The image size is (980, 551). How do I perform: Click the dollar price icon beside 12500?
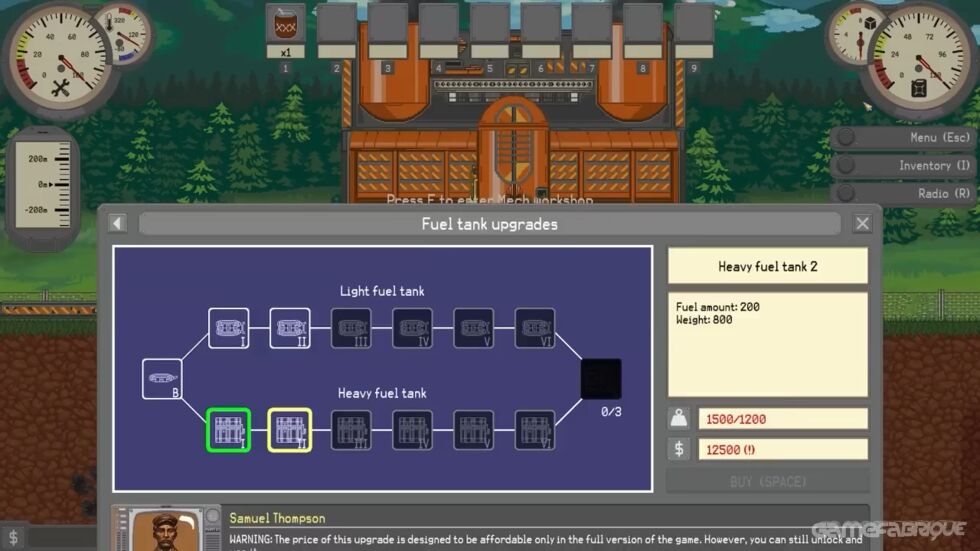coord(679,449)
